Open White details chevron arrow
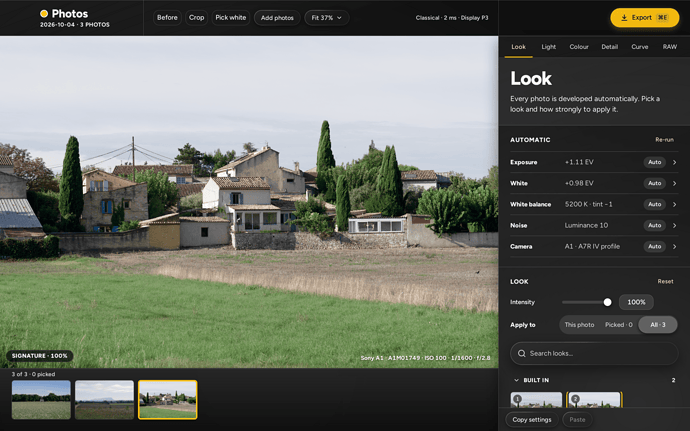The width and height of the screenshot is (690, 431). click(674, 183)
